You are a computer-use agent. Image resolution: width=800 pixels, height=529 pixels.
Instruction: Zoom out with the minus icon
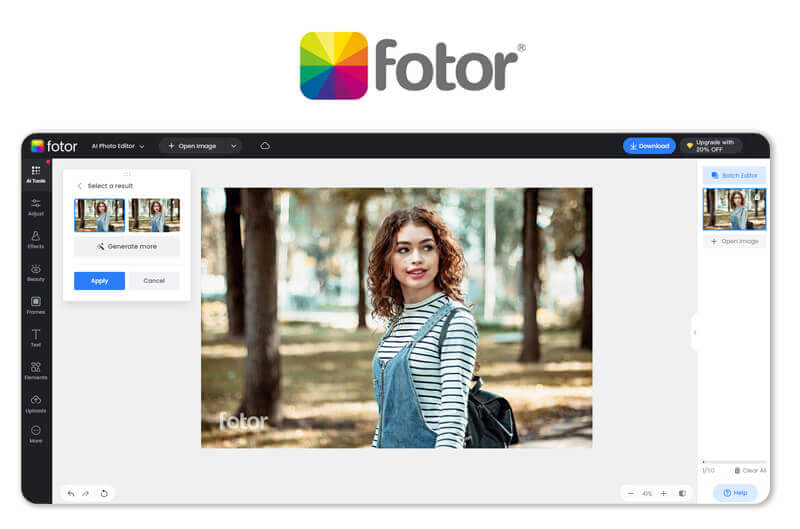[x=631, y=493]
